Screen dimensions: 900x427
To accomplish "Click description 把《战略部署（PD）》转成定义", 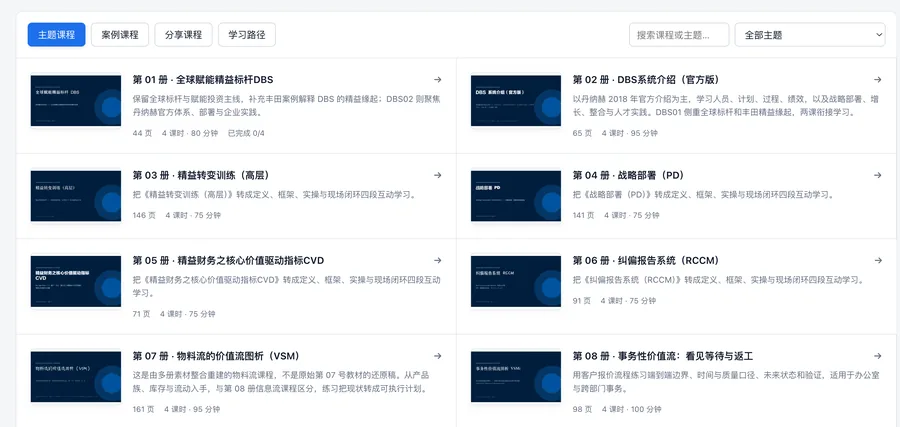I will [703, 195].
